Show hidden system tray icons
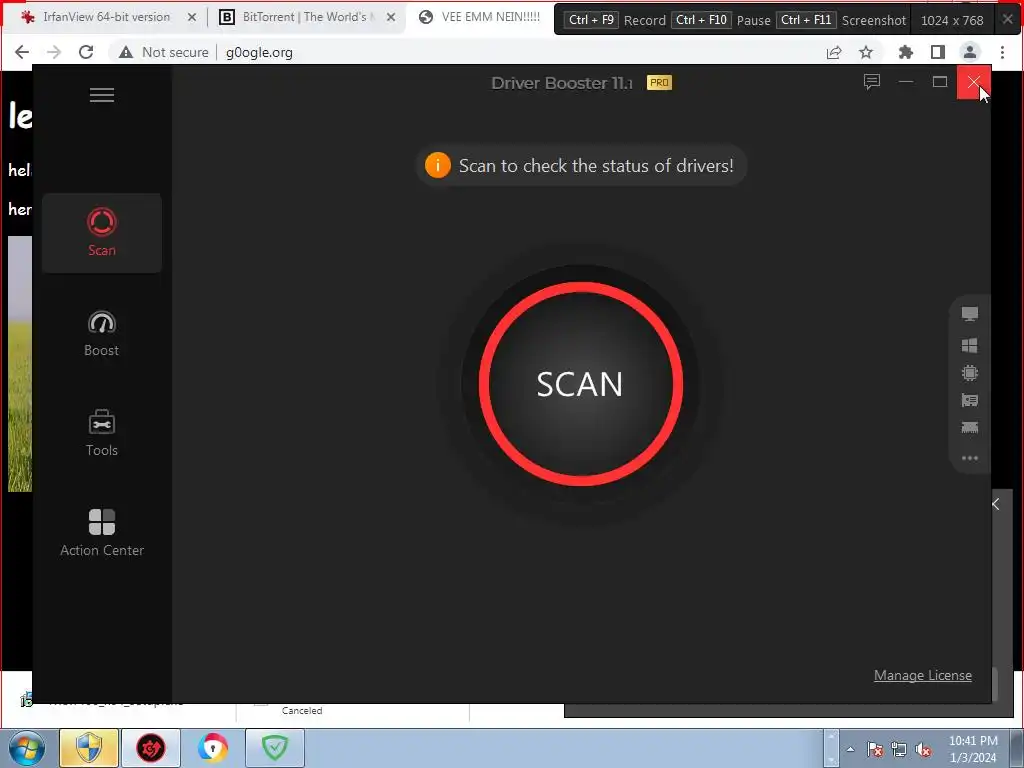 point(850,749)
